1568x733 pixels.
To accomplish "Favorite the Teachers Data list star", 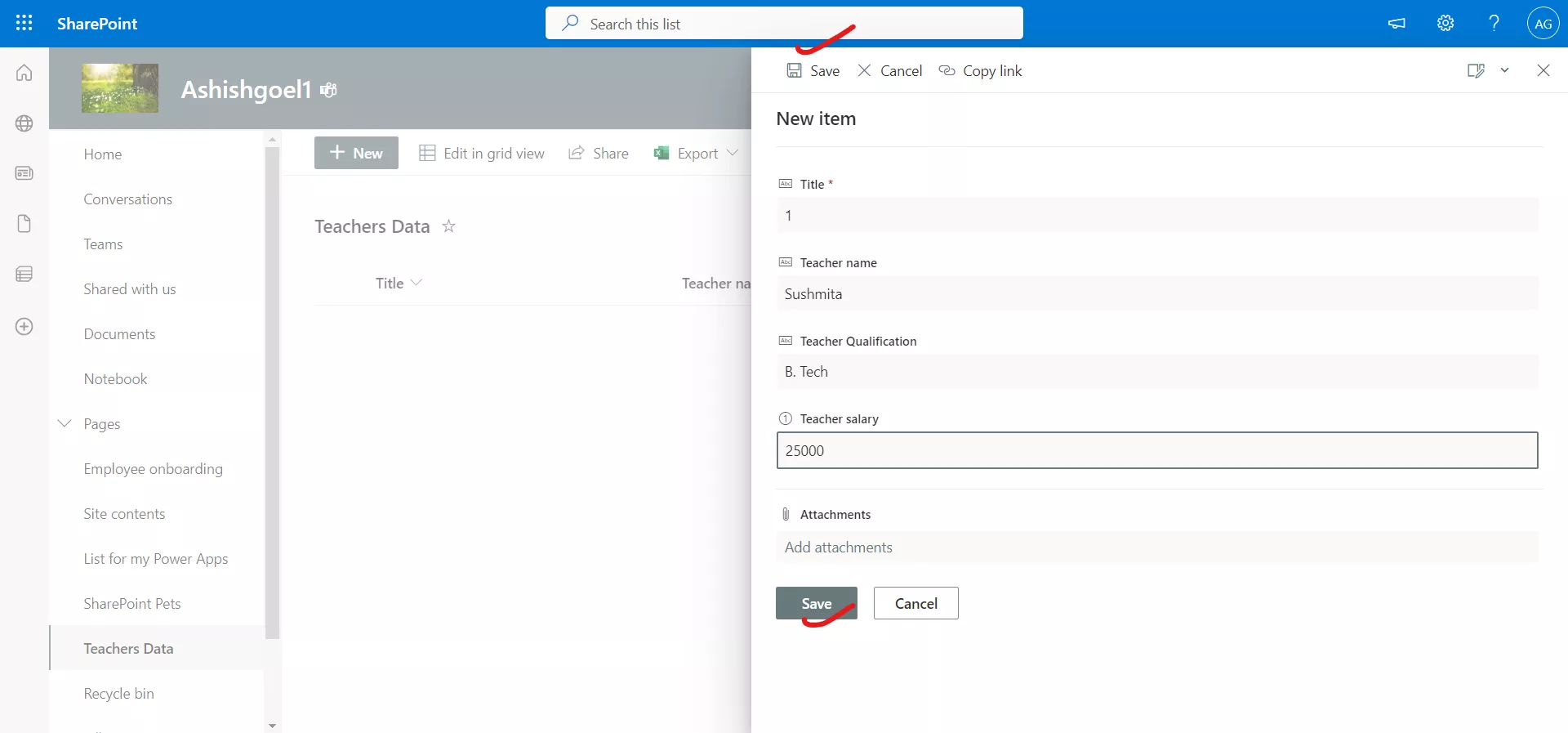I will (x=448, y=226).
